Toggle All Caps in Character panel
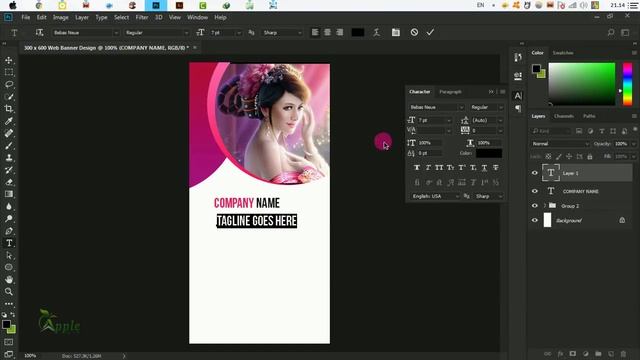640x360 pixels. click(439, 168)
